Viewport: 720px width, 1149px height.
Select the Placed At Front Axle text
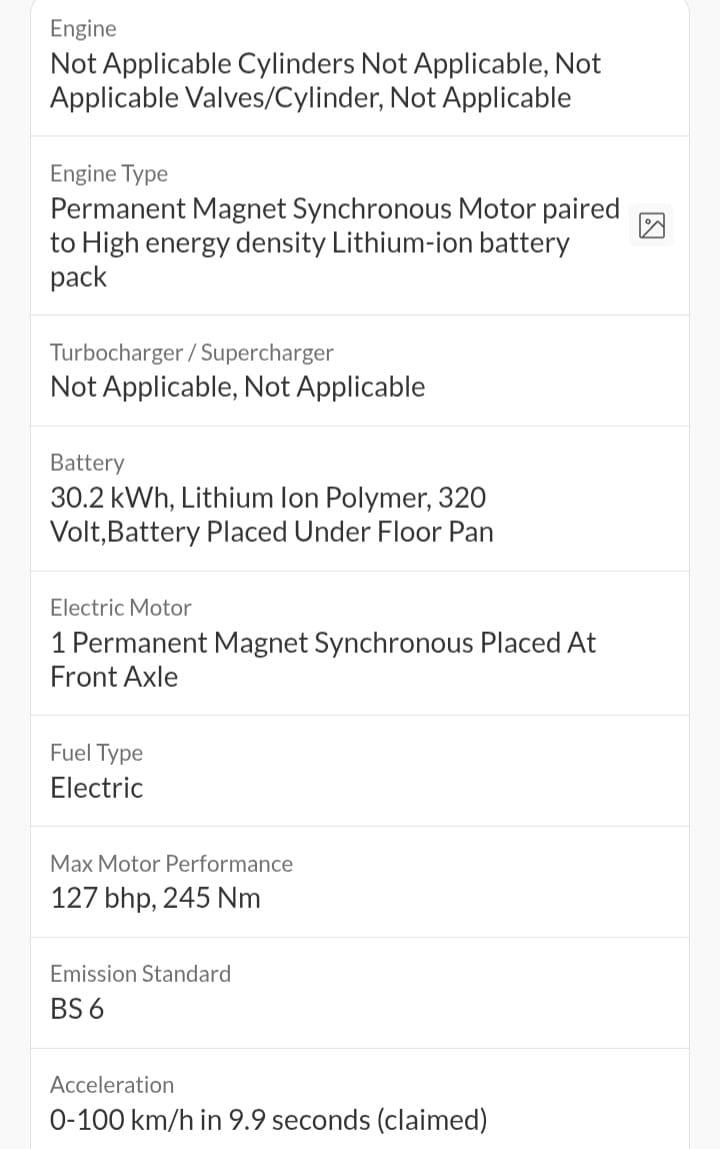[x=323, y=660]
